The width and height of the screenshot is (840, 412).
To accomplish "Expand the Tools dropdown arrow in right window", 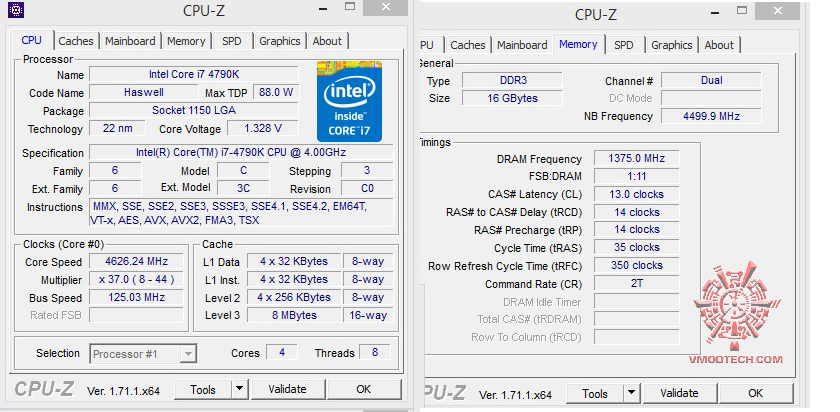I will point(632,394).
